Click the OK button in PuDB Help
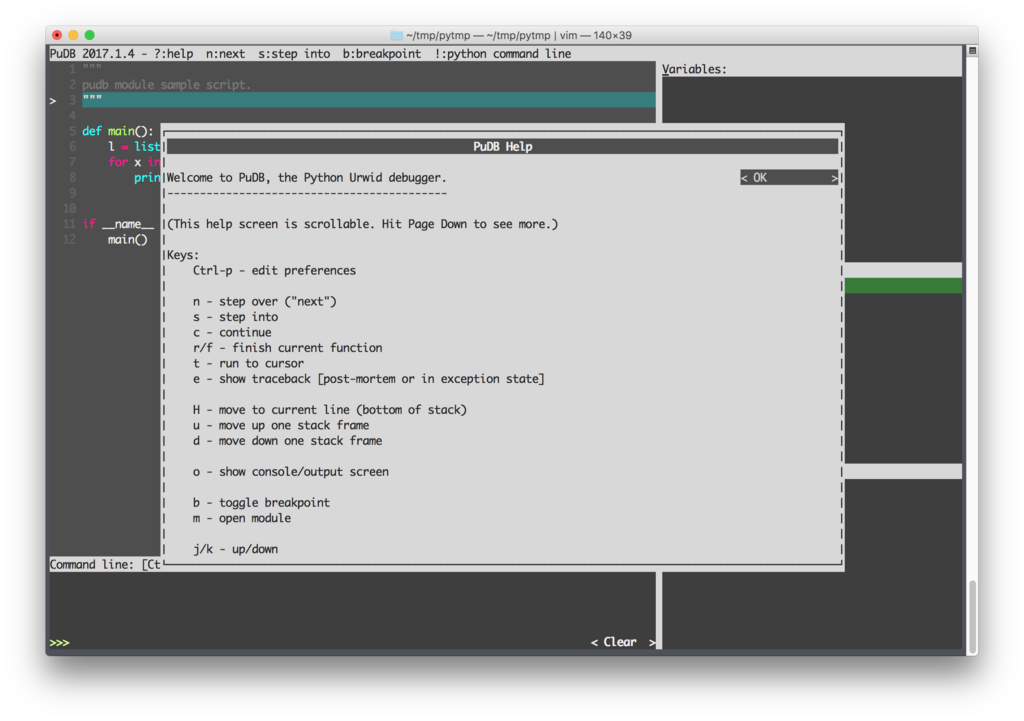1024x721 pixels. tap(789, 178)
